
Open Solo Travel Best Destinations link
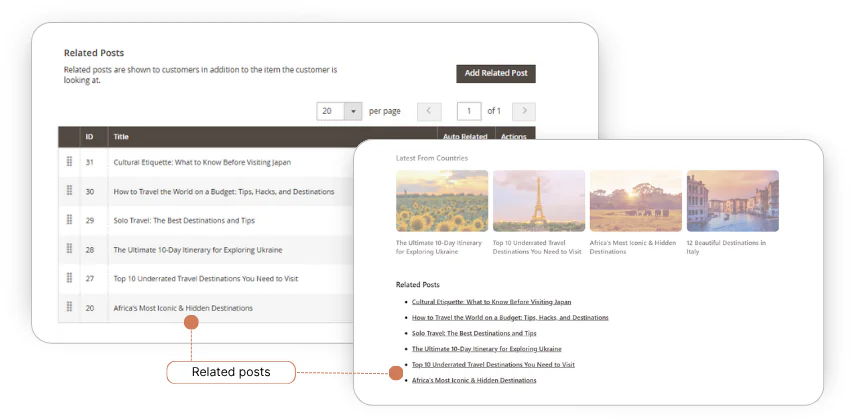[474, 333]
